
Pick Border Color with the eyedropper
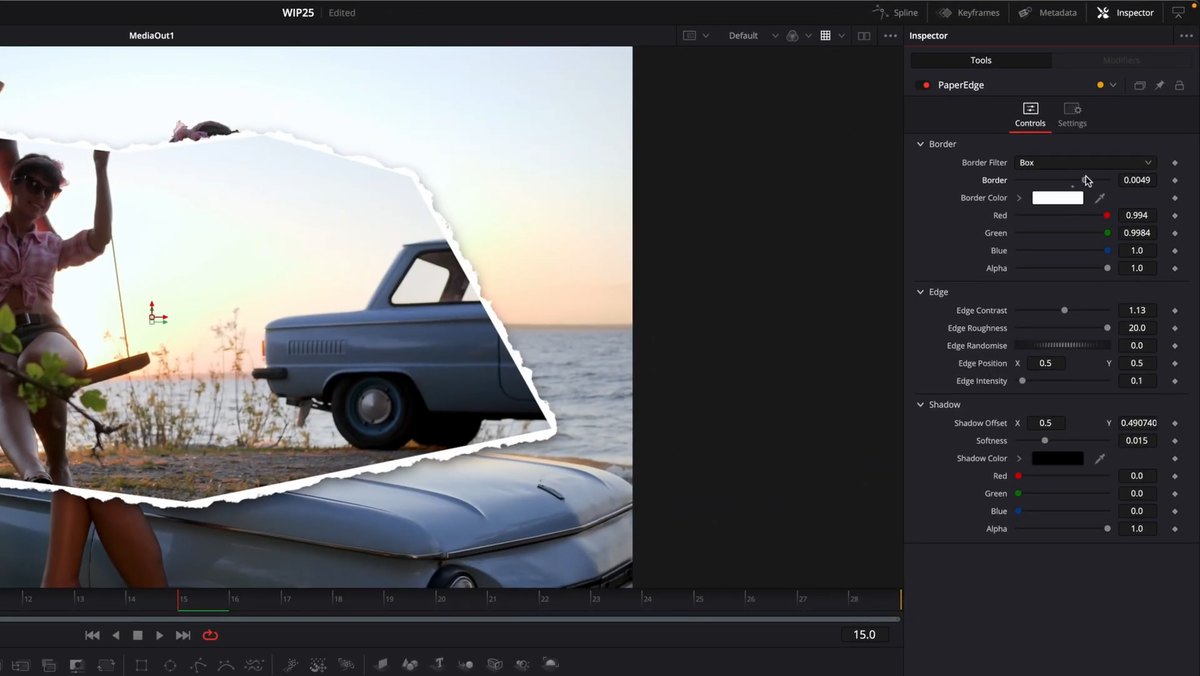1100,198
